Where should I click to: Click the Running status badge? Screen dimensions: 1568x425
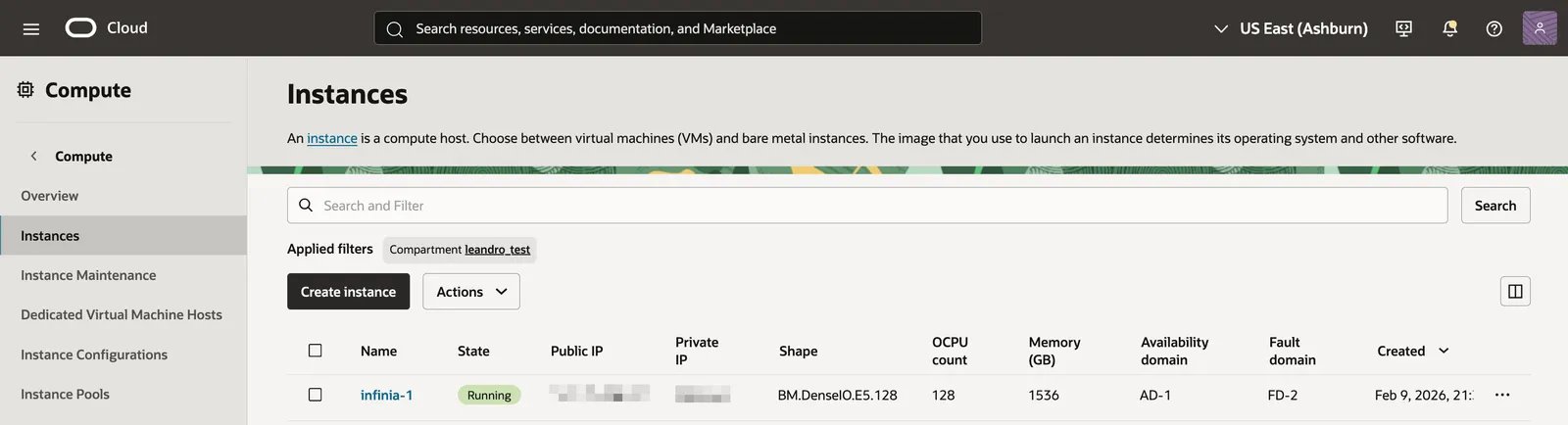489,395
